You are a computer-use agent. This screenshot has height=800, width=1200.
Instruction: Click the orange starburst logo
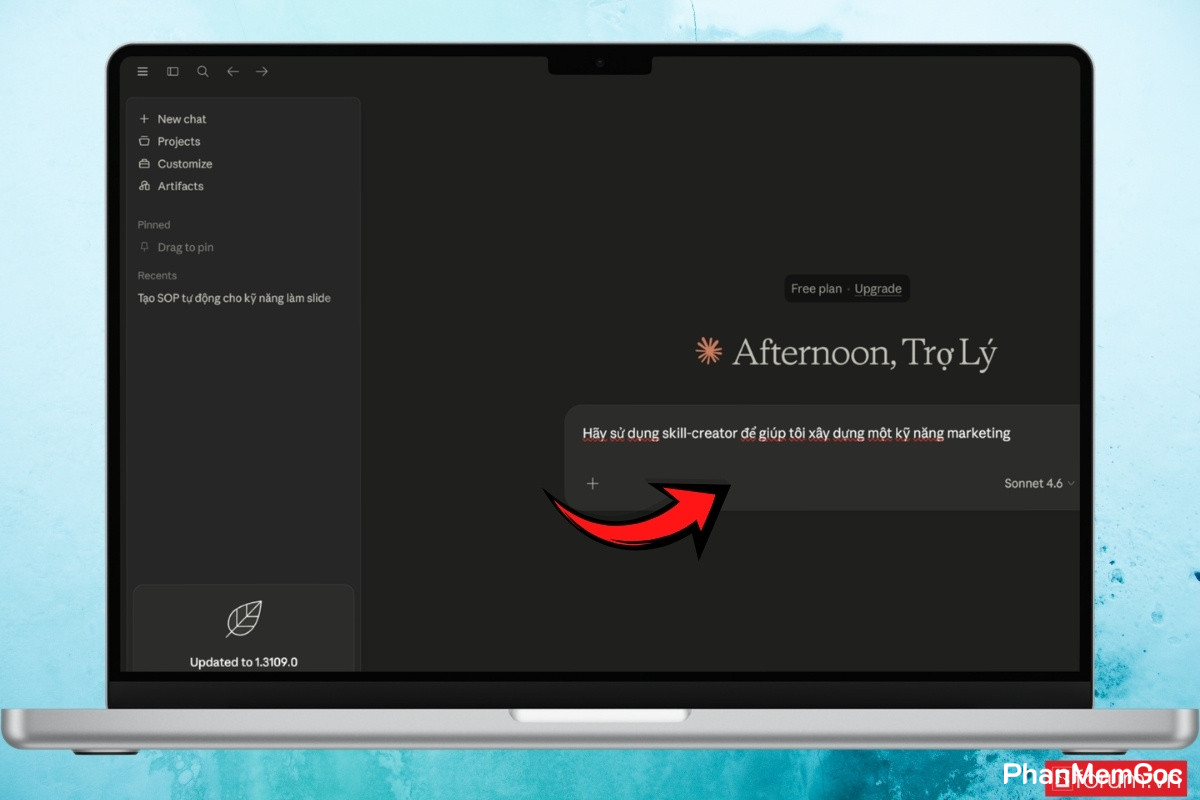pyautogui.click(x=709, y=350)
